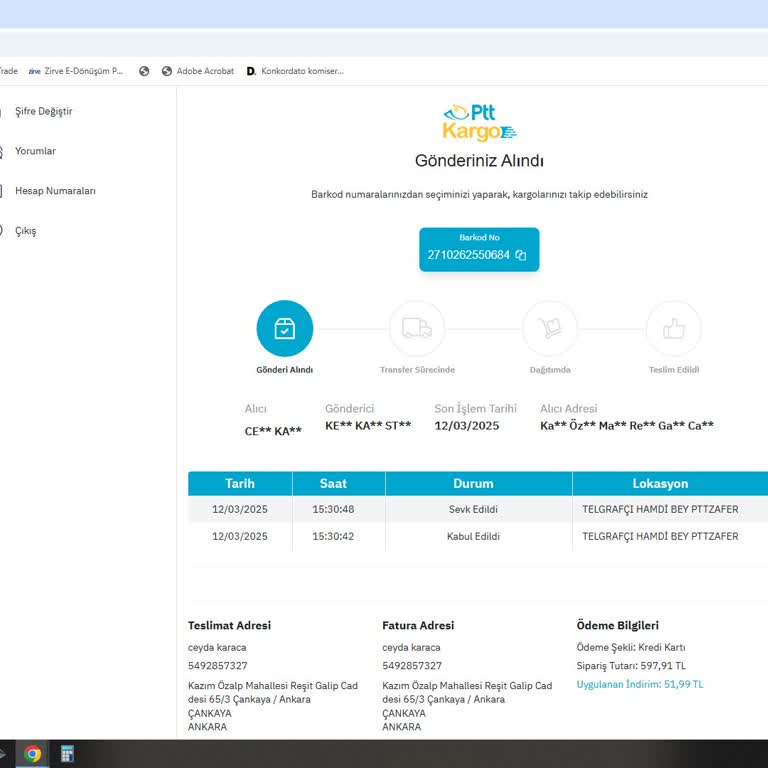Click the Ödeme Bilgileri heading
This screenshot has width=768, height=768.
[x=617, y=625]
